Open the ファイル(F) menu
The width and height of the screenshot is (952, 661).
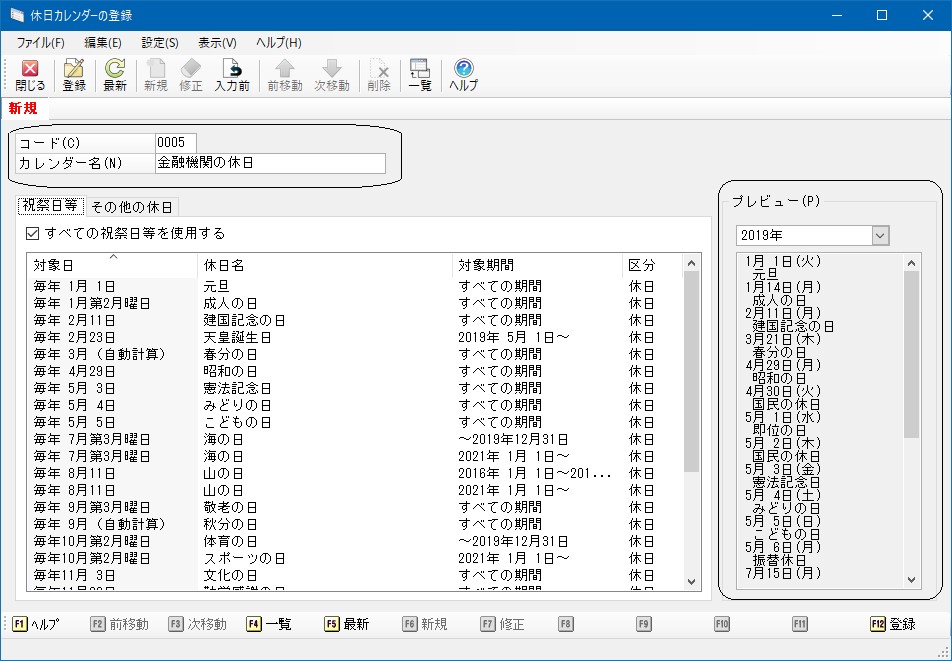40,43
